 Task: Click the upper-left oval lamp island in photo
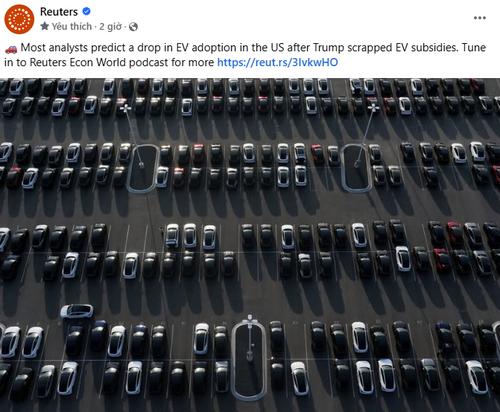143,168
